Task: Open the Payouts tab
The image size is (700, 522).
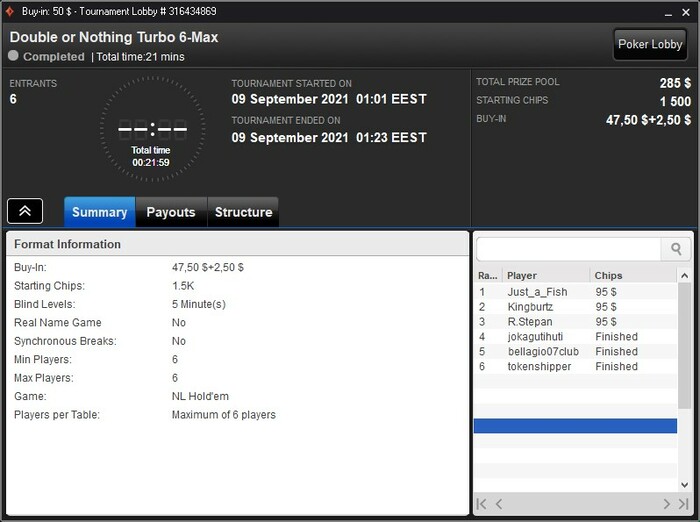Action: 171,212
